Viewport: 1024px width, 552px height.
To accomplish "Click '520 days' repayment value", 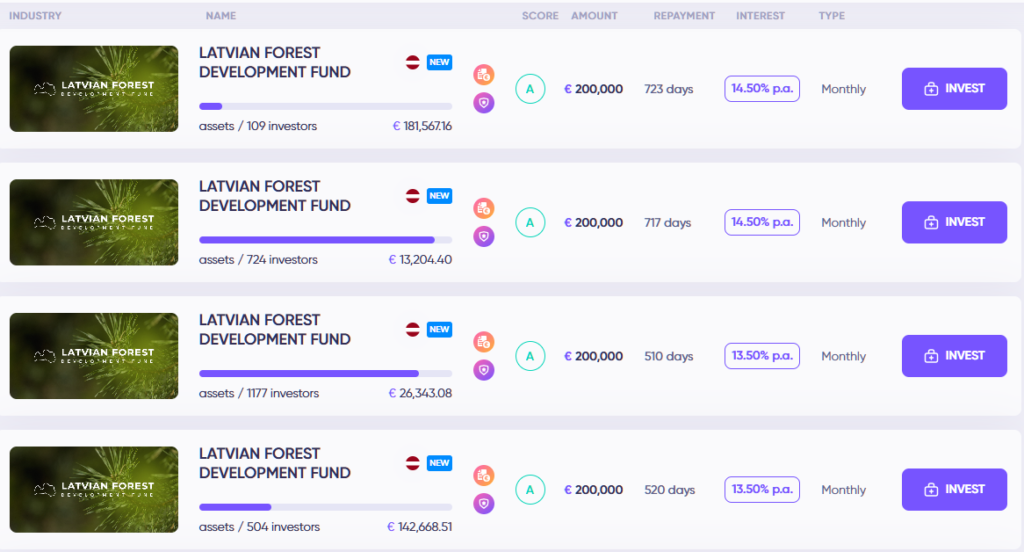I will (x=669, y=490).
